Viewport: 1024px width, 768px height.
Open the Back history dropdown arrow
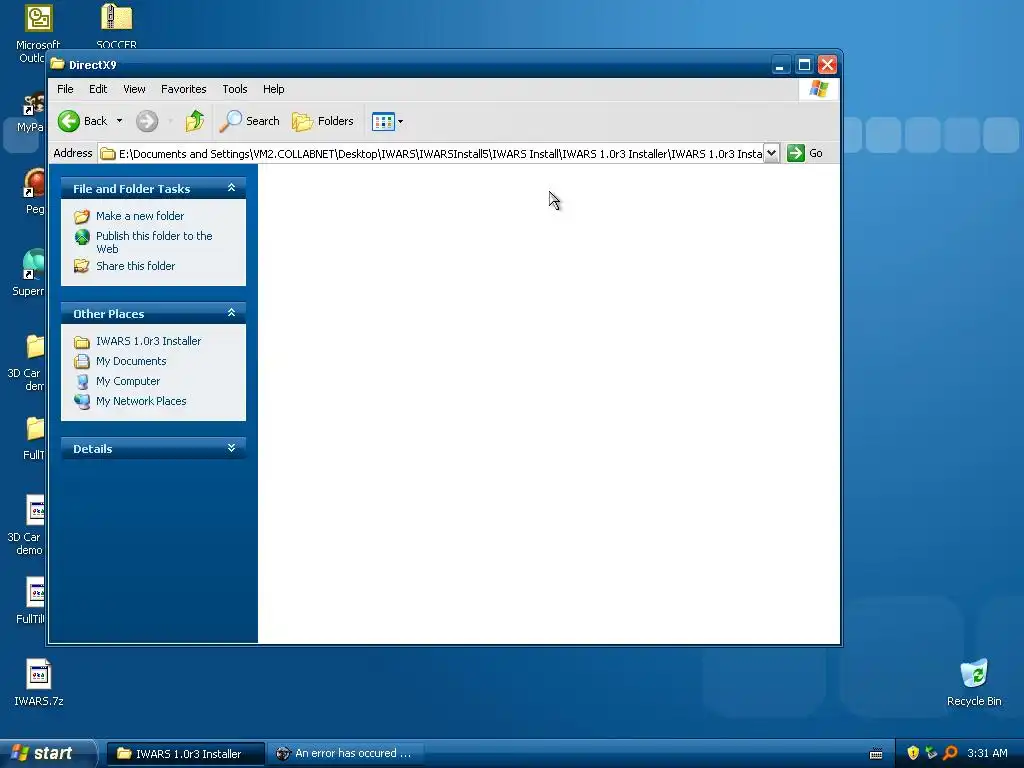pyautogui.click(x=120, y=121)
